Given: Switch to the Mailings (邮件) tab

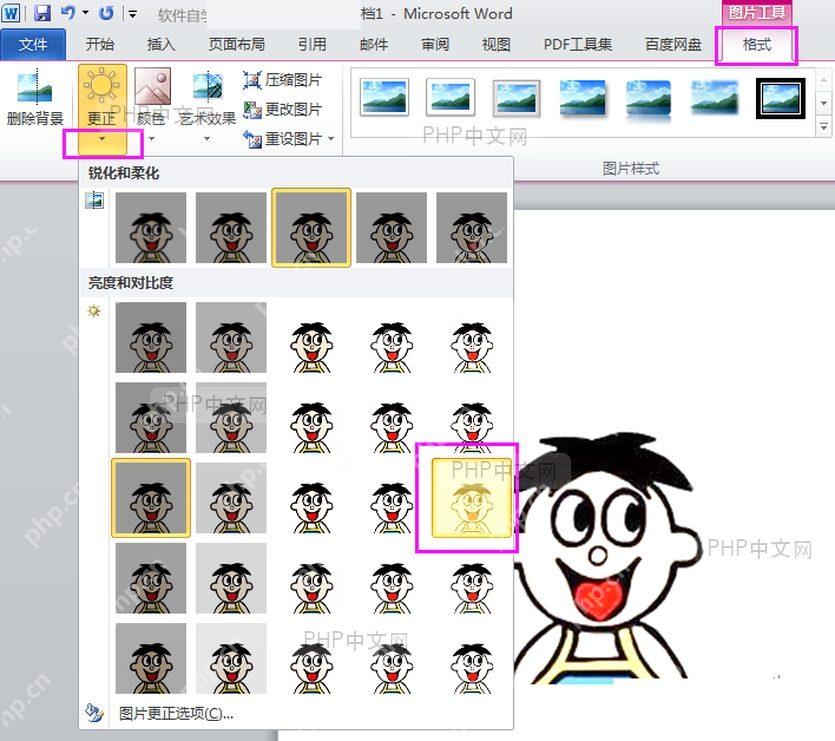Looking at the screenshot, I should point(374,45).
